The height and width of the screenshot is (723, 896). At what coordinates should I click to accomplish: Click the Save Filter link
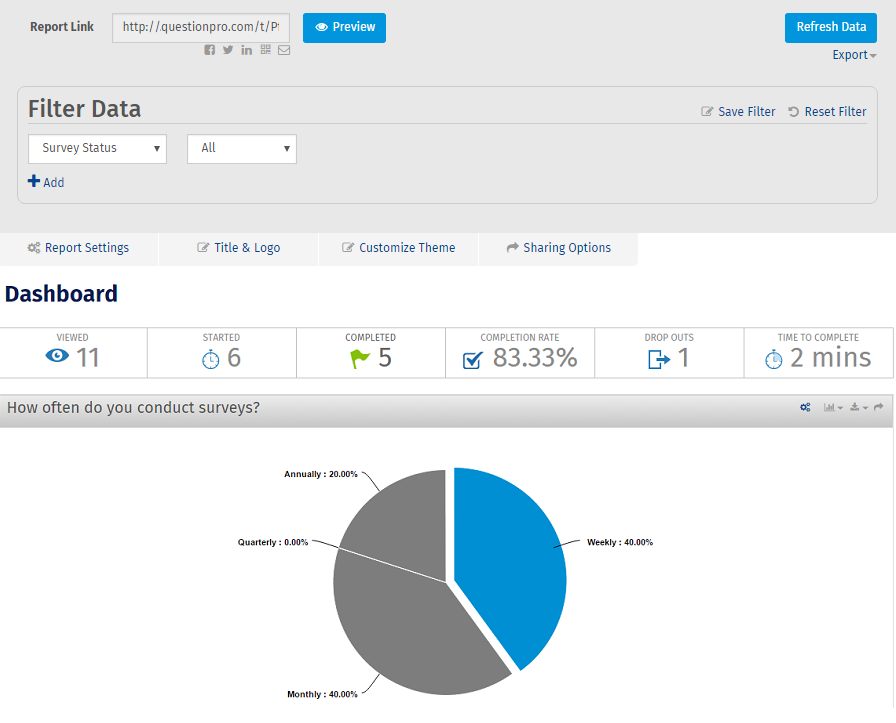click(x=738, y=112)
